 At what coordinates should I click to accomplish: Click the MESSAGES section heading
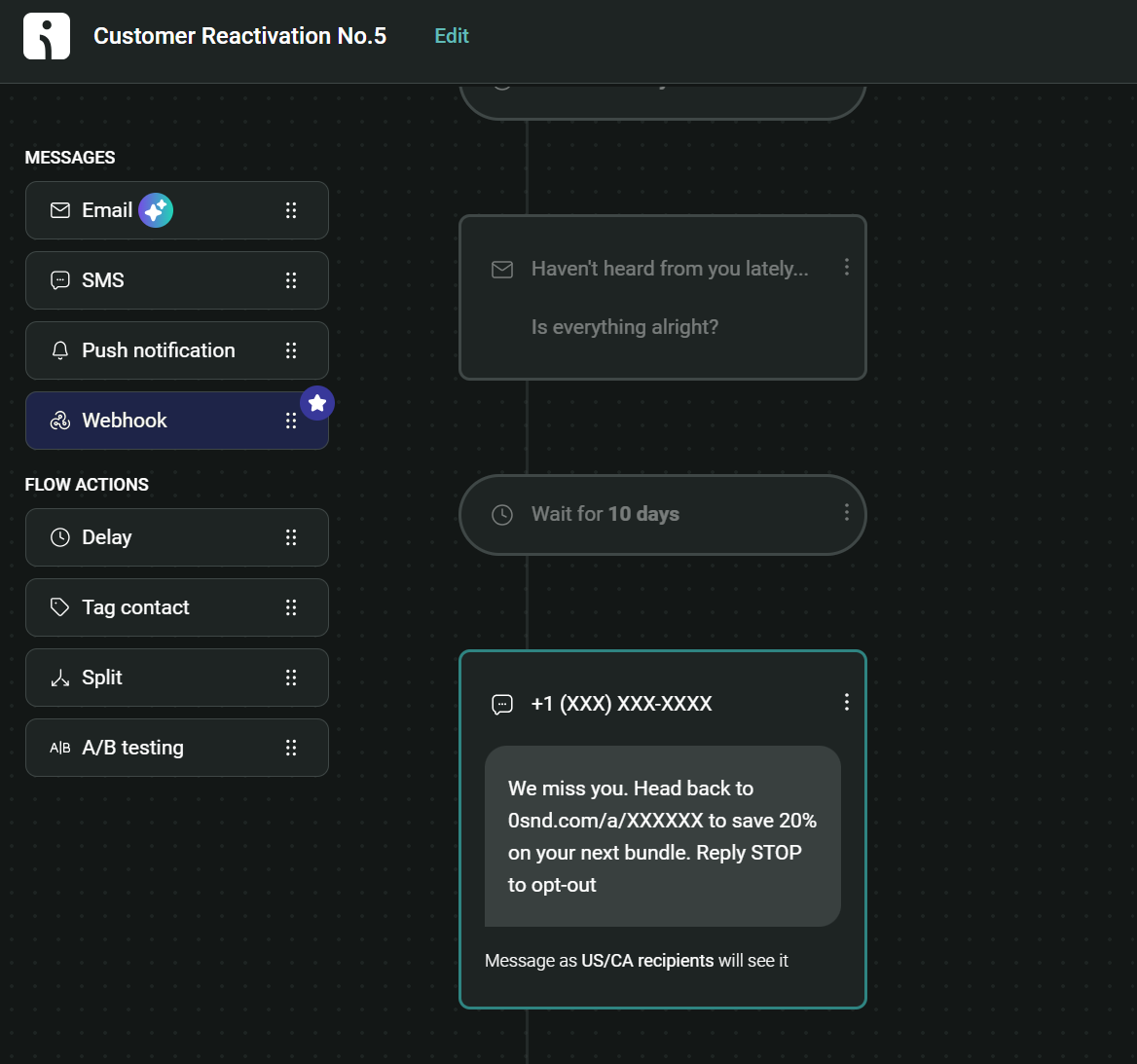click(70, 158)
